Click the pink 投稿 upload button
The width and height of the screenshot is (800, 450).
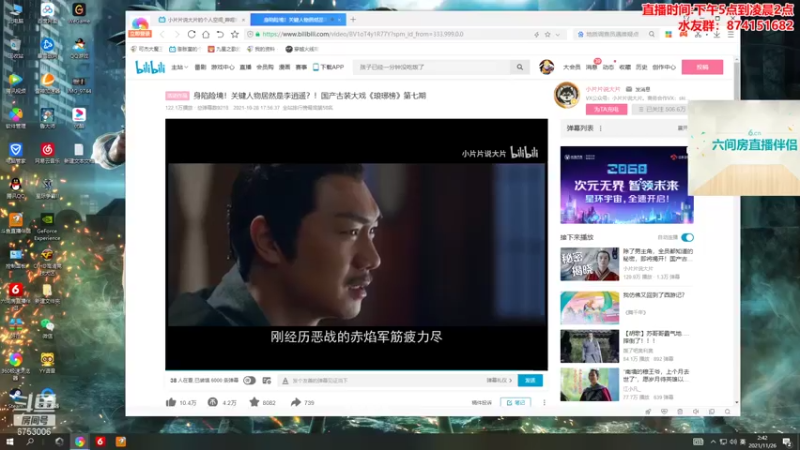click(702, 67)
